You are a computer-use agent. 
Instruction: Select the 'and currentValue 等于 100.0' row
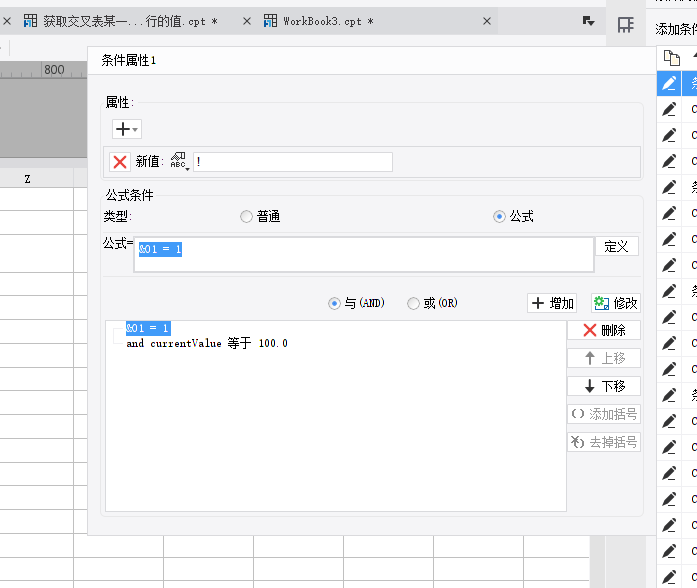tap(207, 343)
